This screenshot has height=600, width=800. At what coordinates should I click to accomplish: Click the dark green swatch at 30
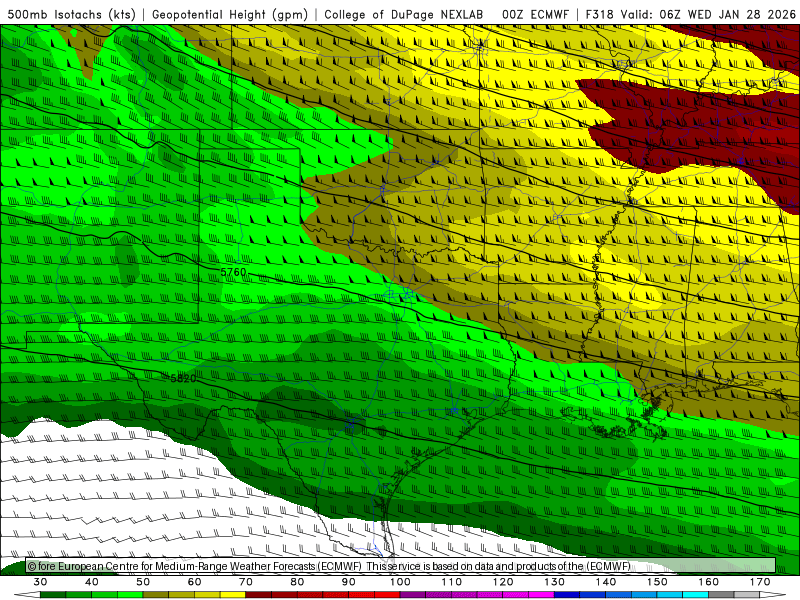(53, 595)
